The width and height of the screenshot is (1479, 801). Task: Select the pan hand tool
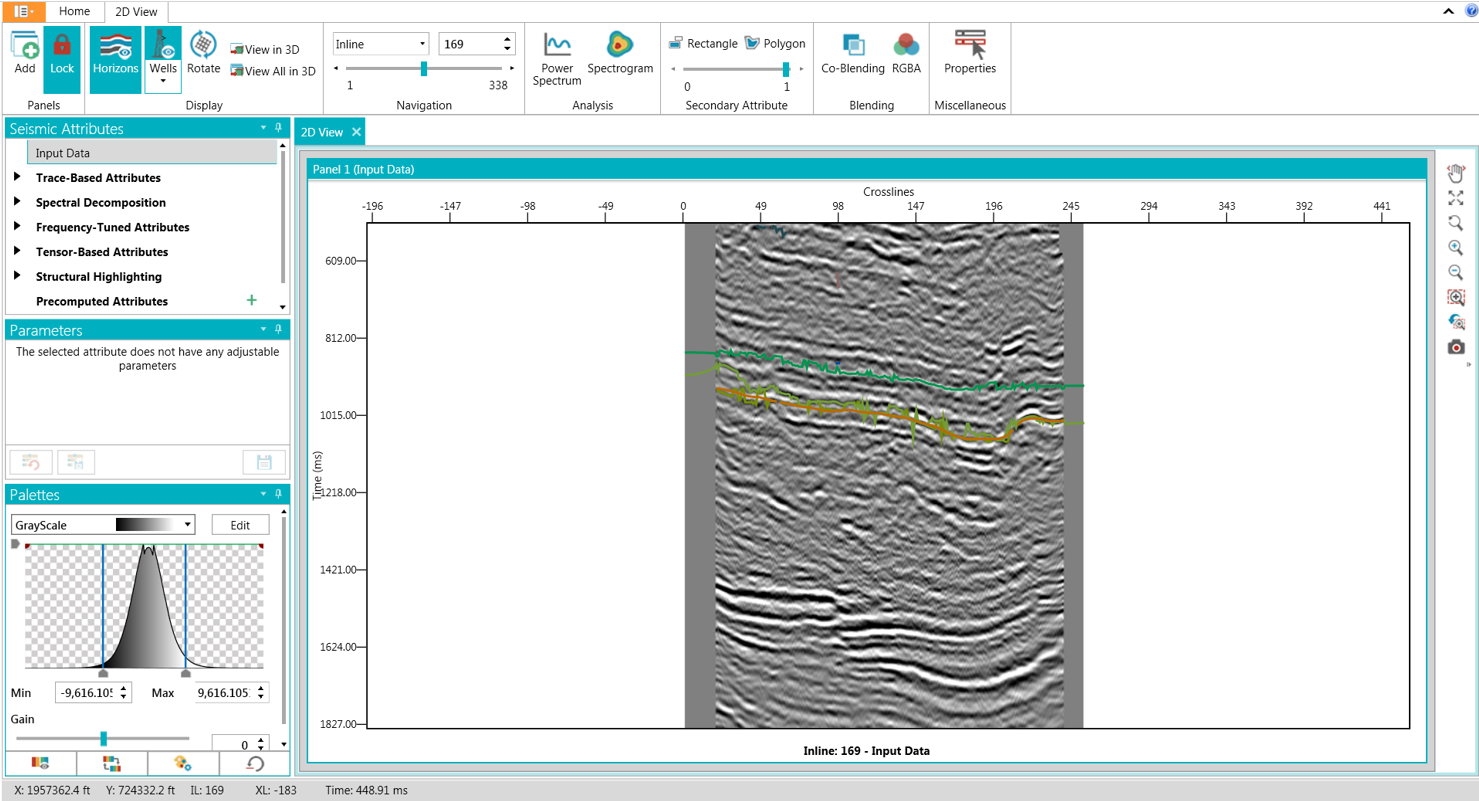[1456, 173]
